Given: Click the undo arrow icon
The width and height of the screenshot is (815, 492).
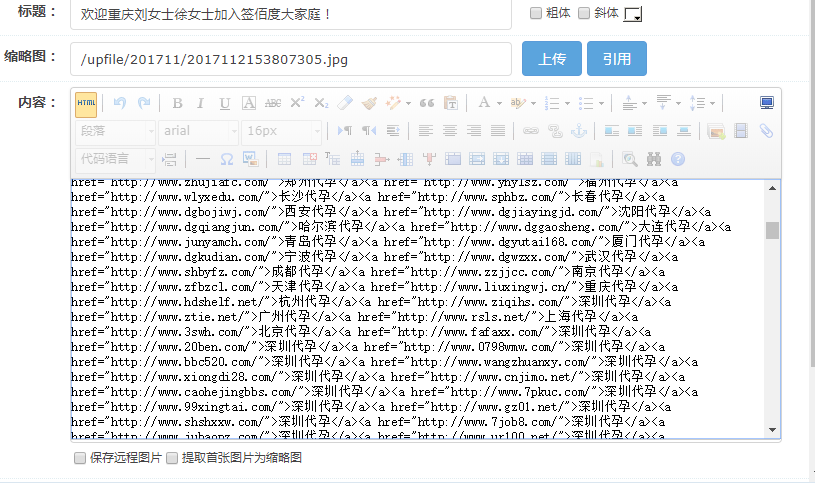Looking at the screenshot, I should point(120,103).
